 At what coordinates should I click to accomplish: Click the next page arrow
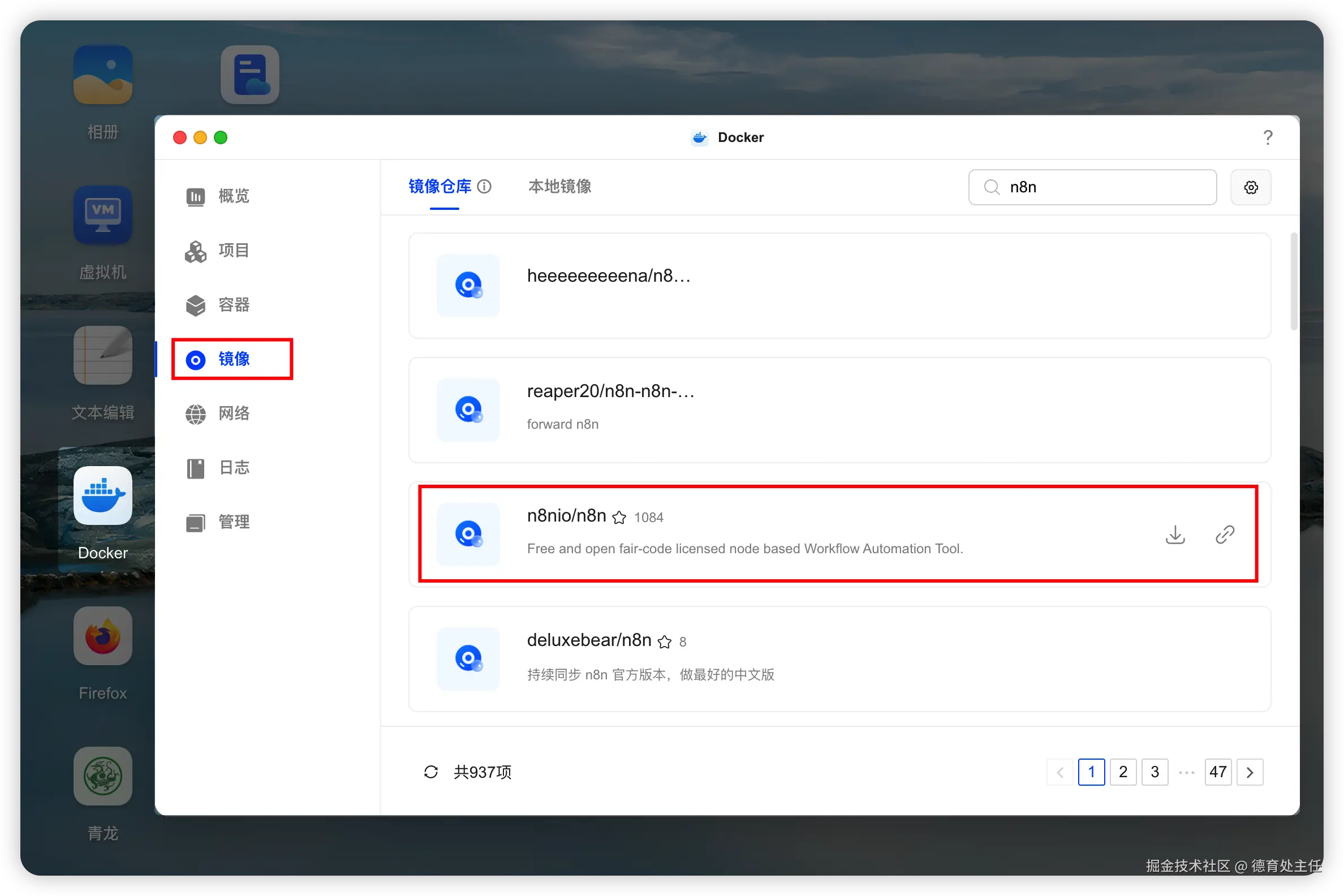[1249, 772]
